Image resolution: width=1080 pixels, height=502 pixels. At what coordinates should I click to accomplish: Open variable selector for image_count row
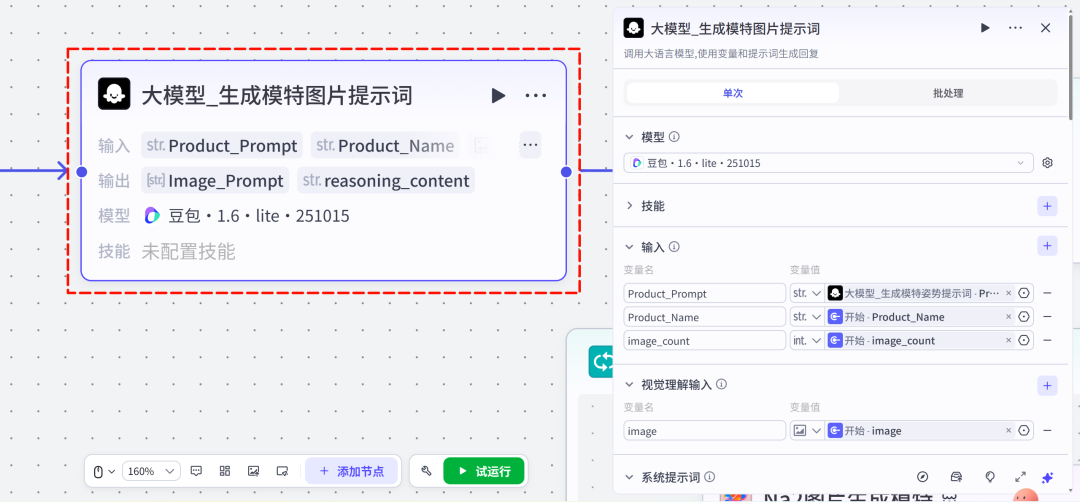tap(1024, 340)
